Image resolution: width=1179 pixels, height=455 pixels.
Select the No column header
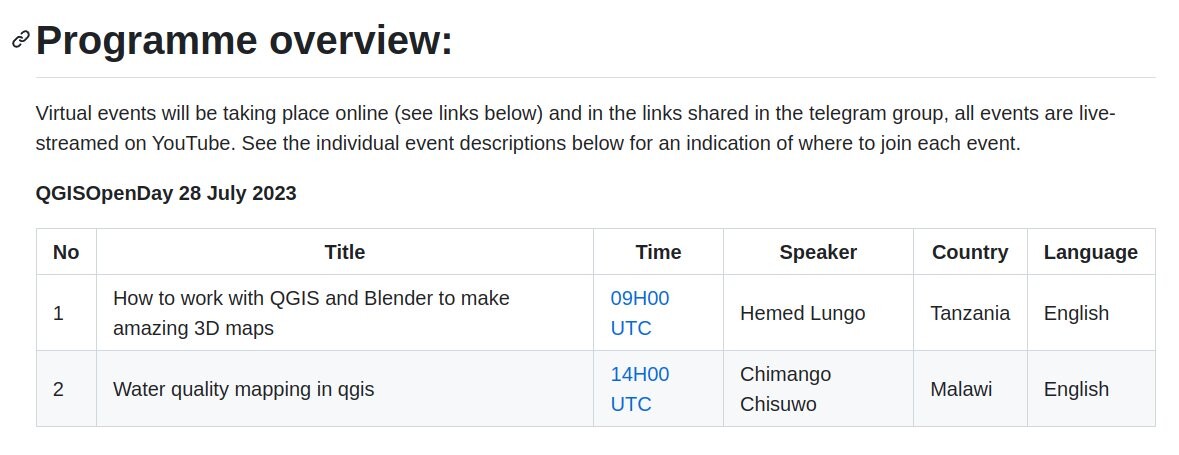click(x=66, y=252)
